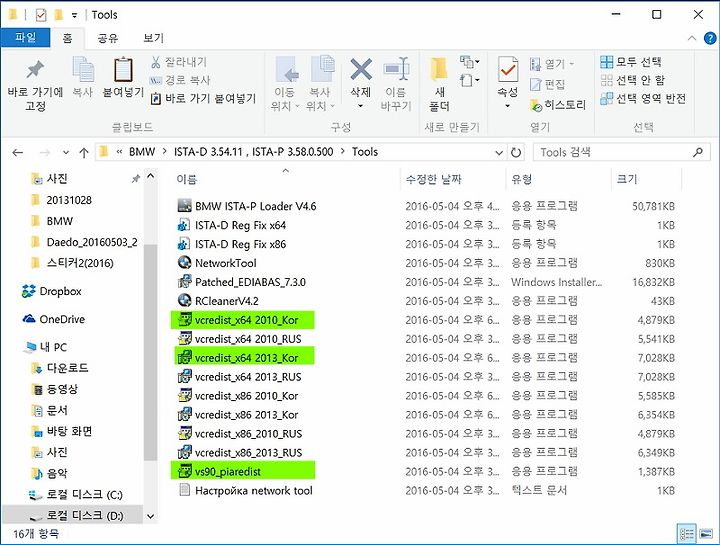Viewport: 720px width, 545px height.
Task: Select vcredist_x64 2010_Kor file
Action: tap(242, 320)
